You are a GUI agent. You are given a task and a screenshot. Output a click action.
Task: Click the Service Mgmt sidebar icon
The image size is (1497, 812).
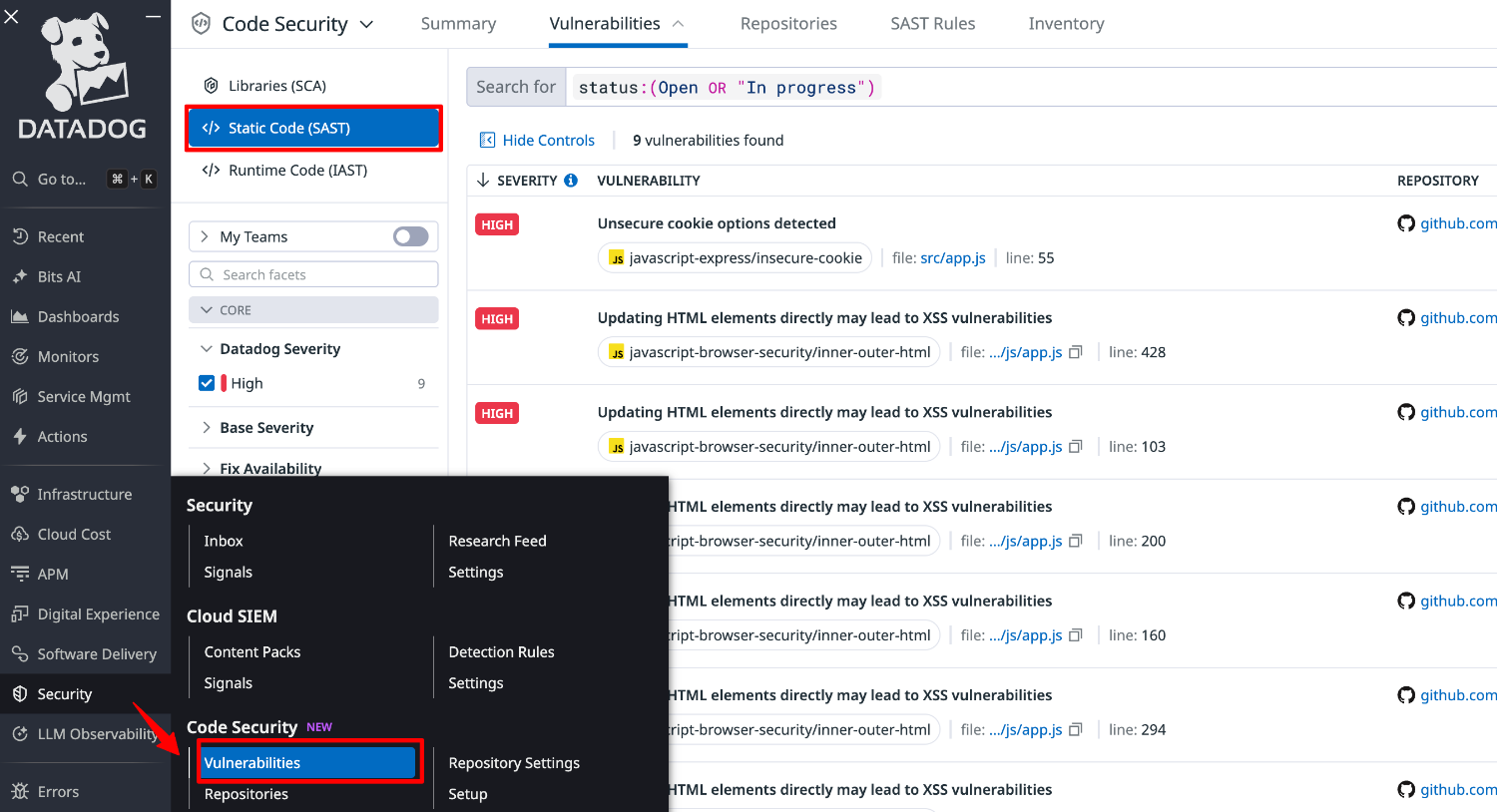pos(20,396)
